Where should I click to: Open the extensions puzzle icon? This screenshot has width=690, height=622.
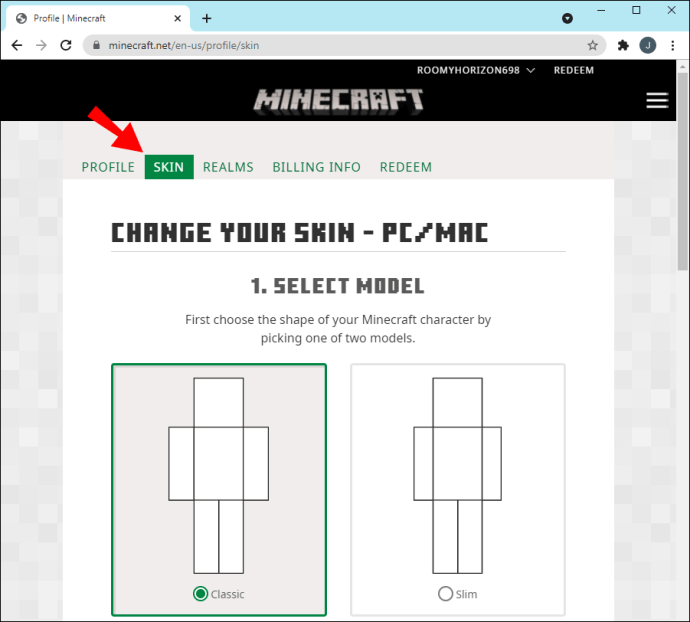[x=623, y=45]
